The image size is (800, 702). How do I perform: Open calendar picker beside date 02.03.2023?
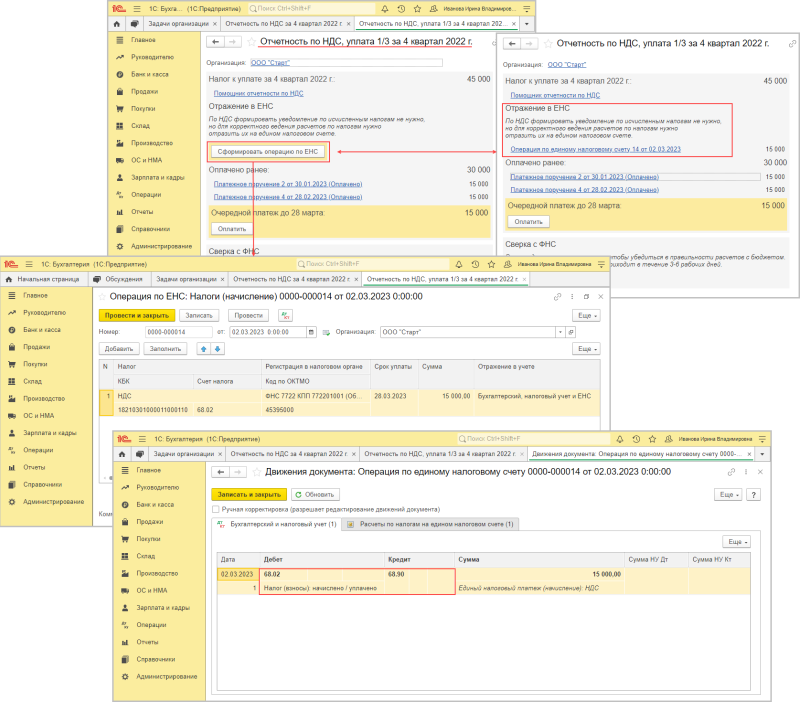coord(311,332)
